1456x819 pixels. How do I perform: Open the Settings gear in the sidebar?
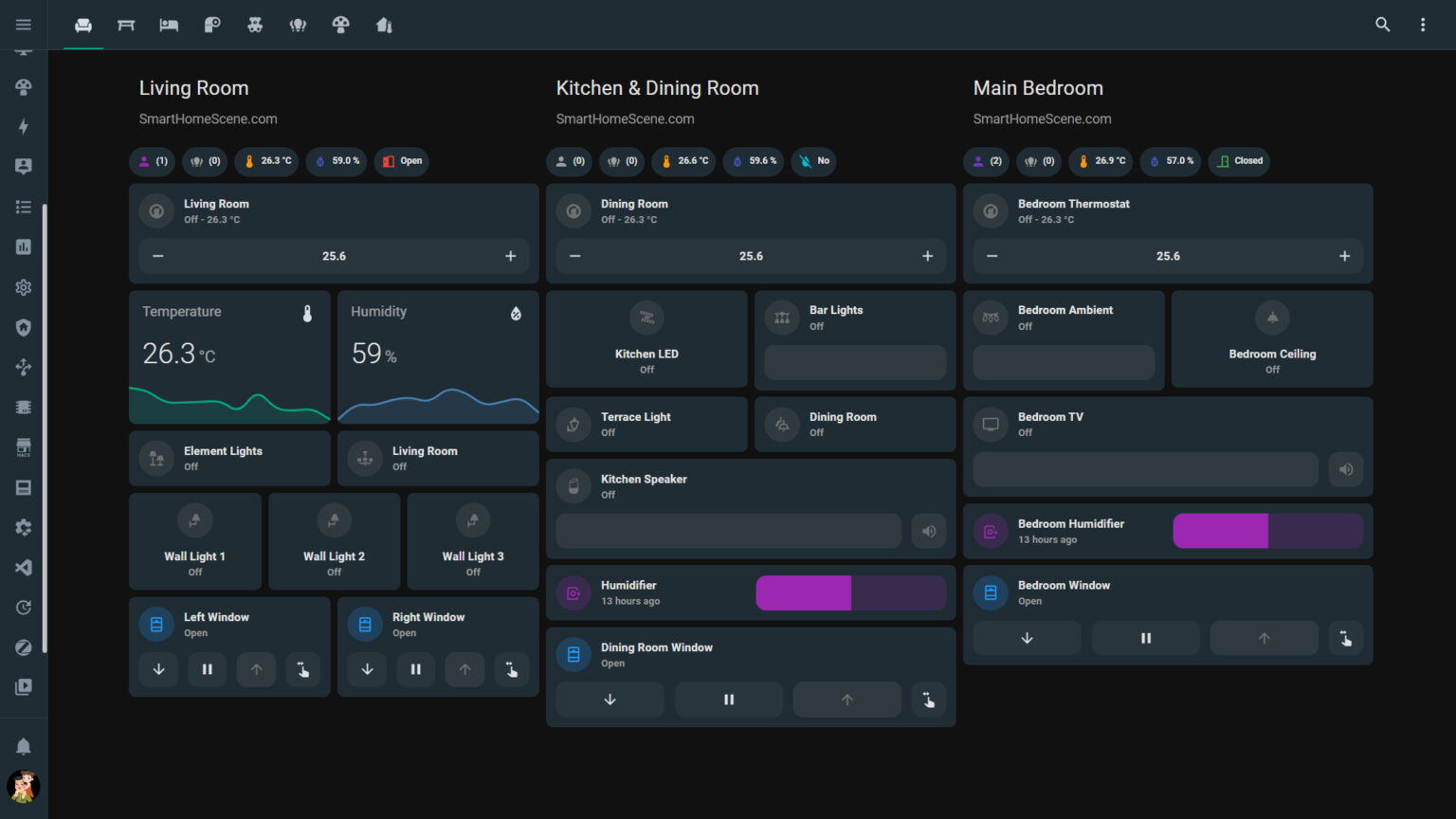(24, 287)
